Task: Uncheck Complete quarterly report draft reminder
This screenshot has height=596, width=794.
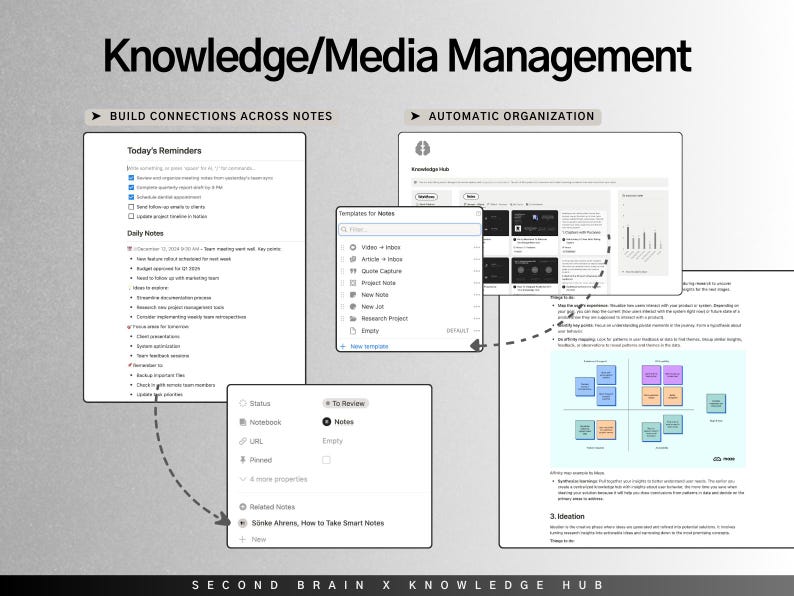Action: (x=131, y=187)
